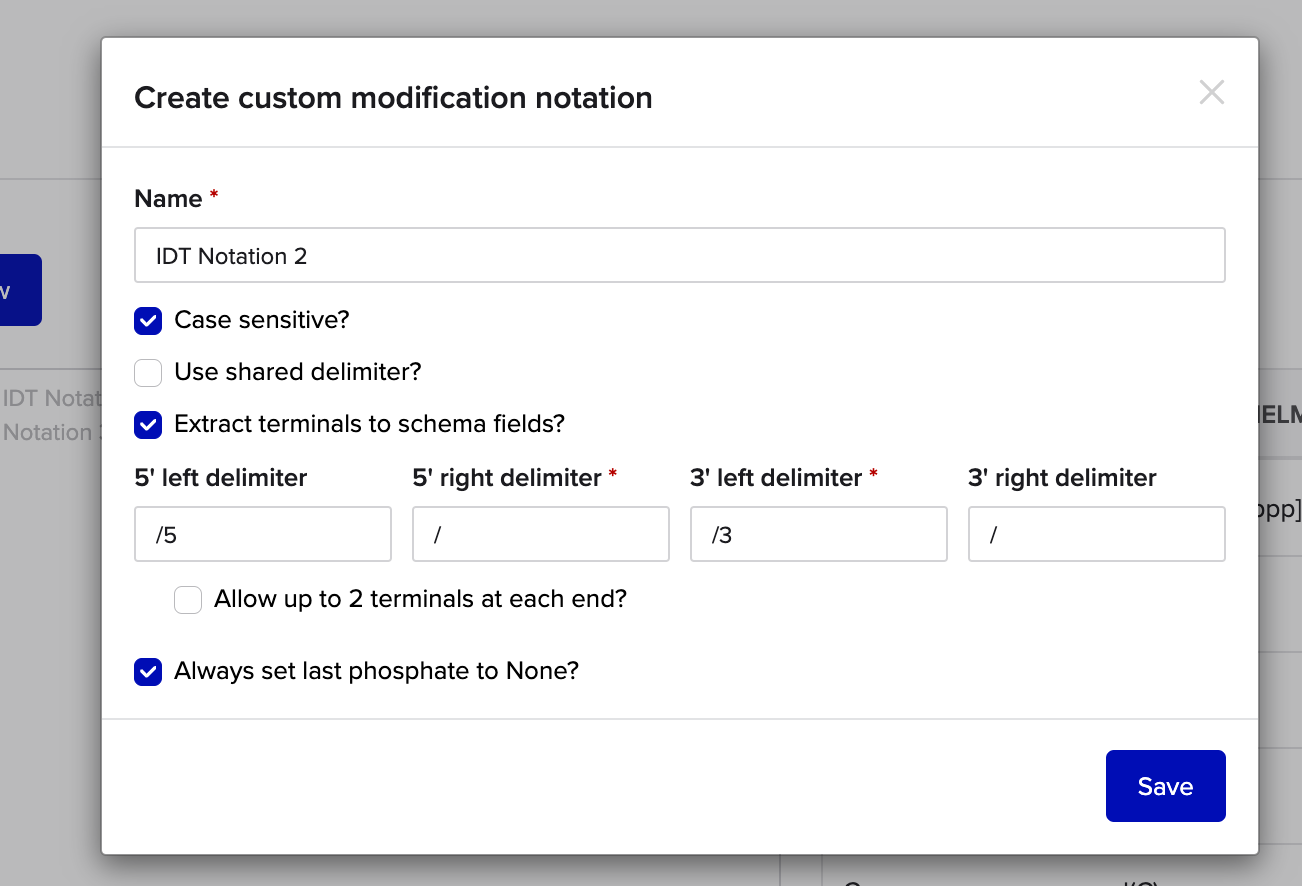Click the 3' right delimiter field
1302x886 pixels.
1096,535
